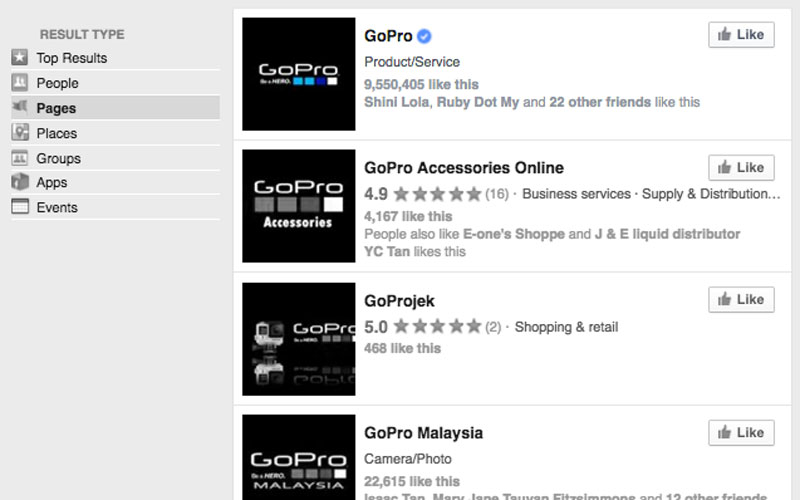The image size is (800, 500).
Task: Open GoPro Accessories Online title link
Action: [464, 168]
